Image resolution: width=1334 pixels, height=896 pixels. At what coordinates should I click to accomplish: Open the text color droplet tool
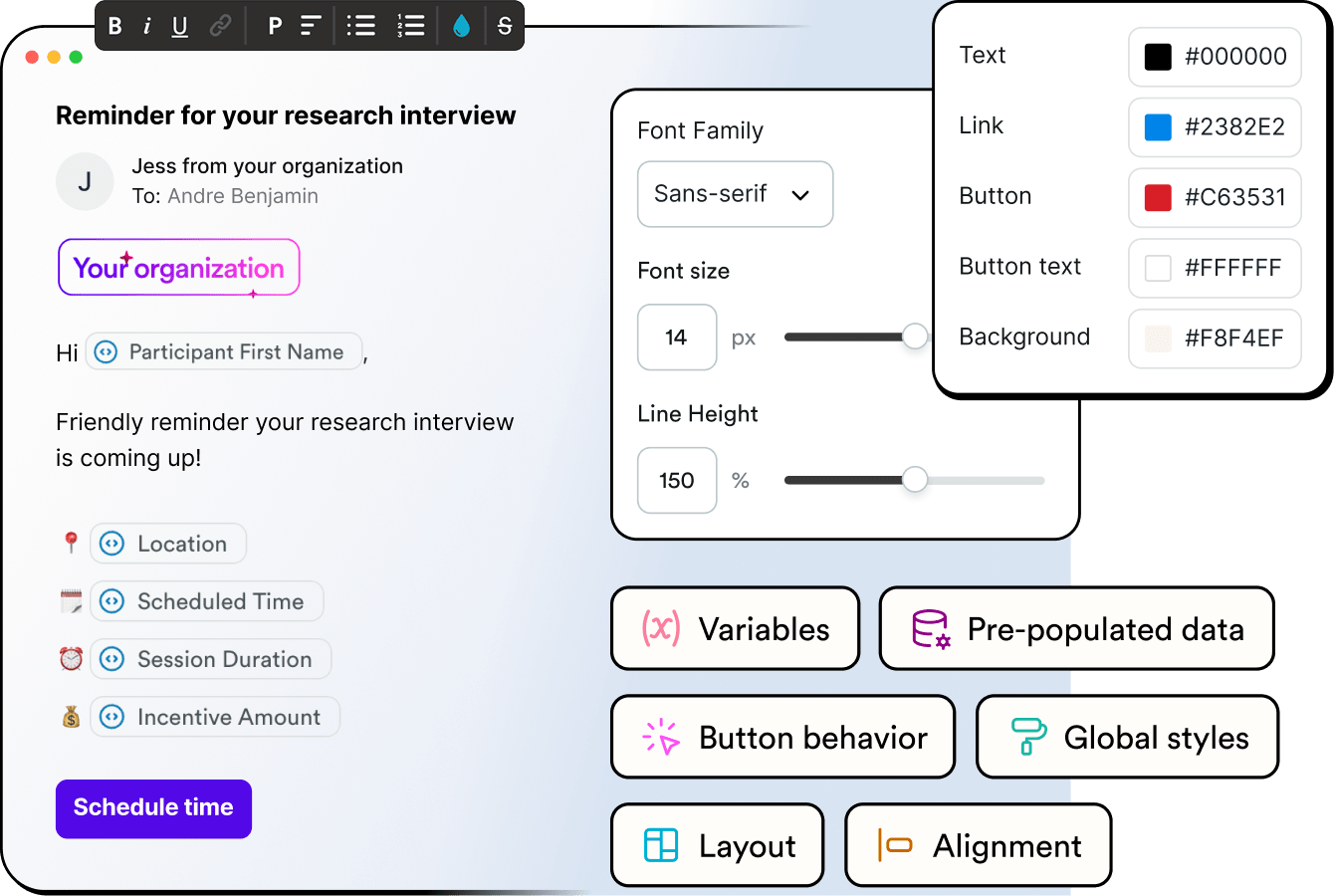tap(461, 26)
